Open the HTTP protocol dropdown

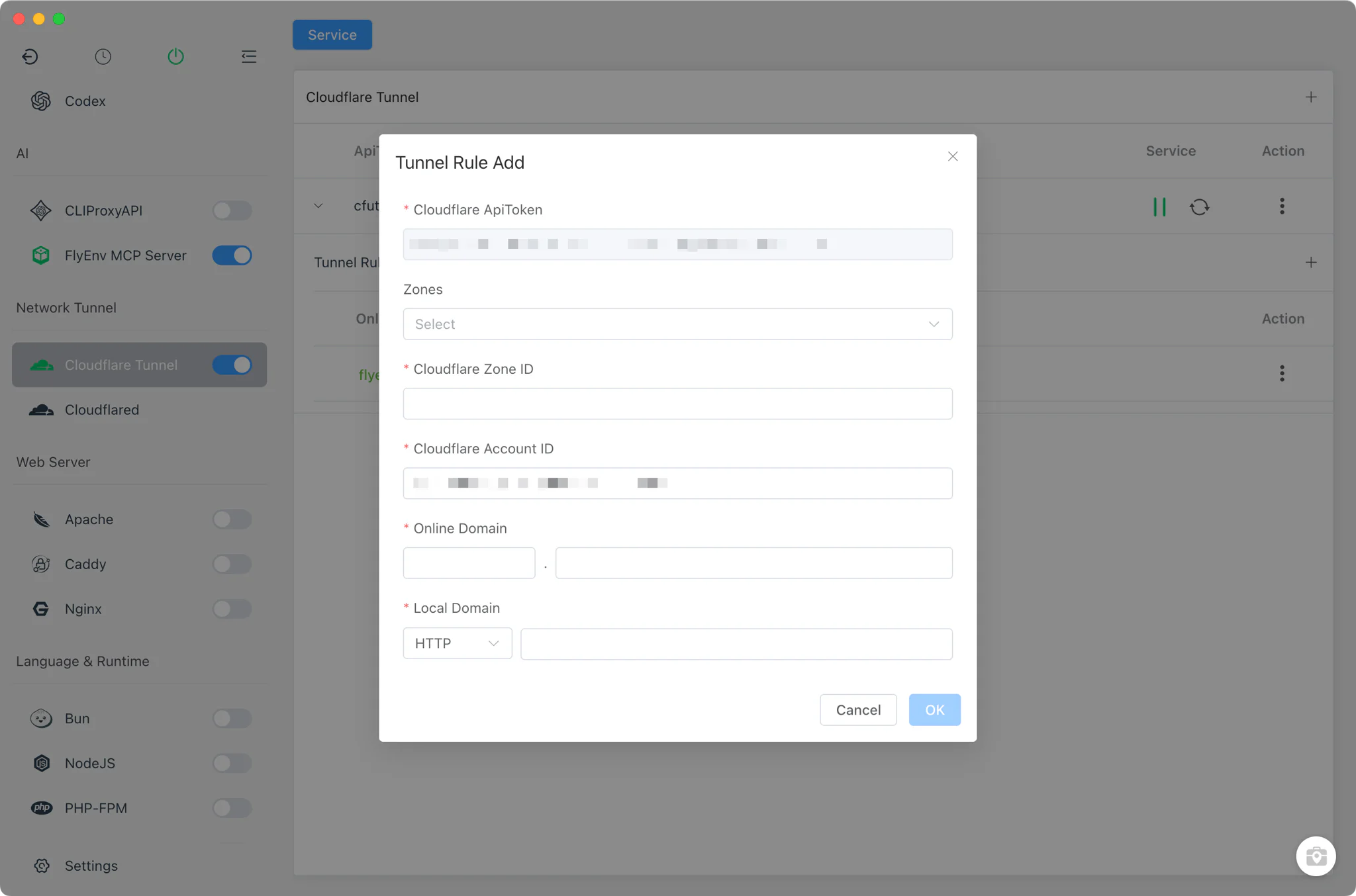point(457,643)
